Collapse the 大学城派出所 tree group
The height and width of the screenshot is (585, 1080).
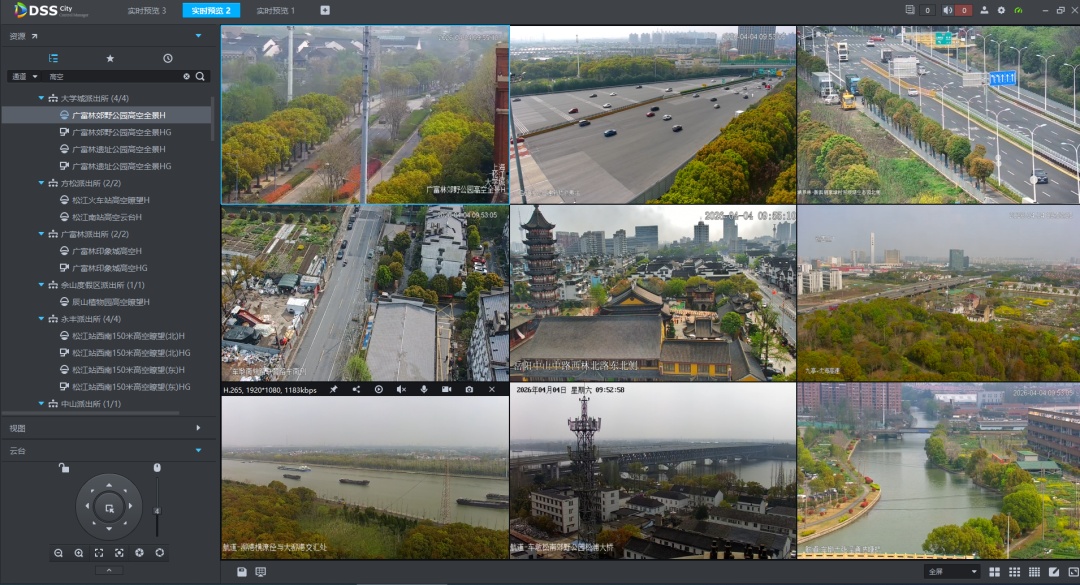(x=41, y=98)
